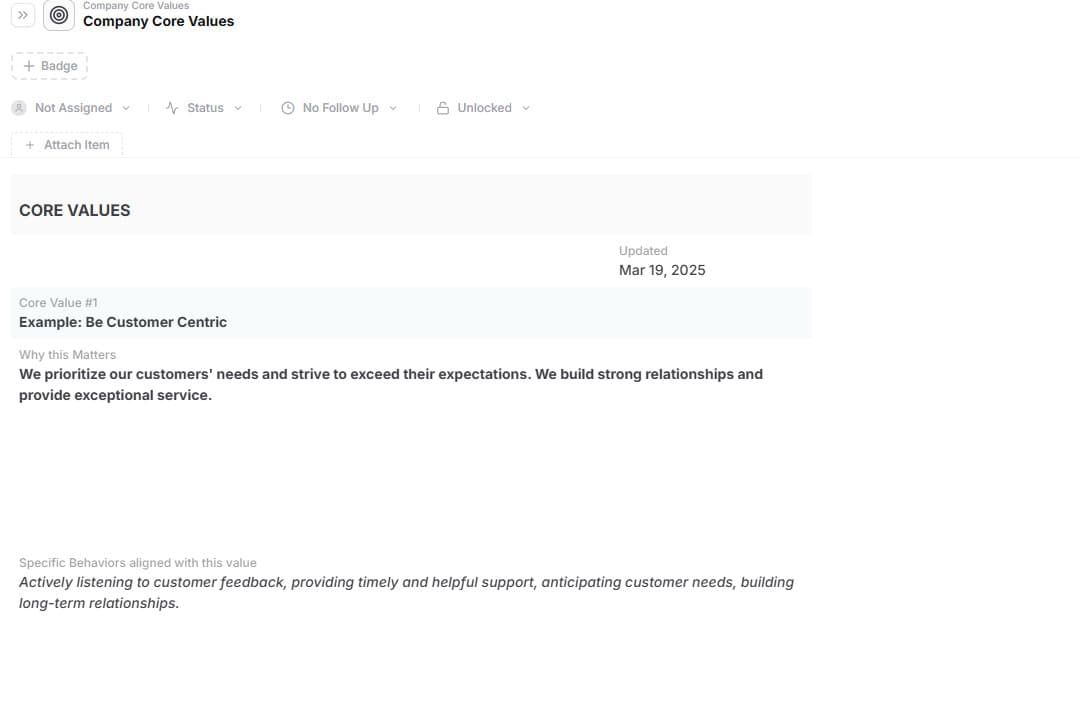Click the Updated date Mar 19, 2025
1080x720 pixels.
tap(662, 271)
